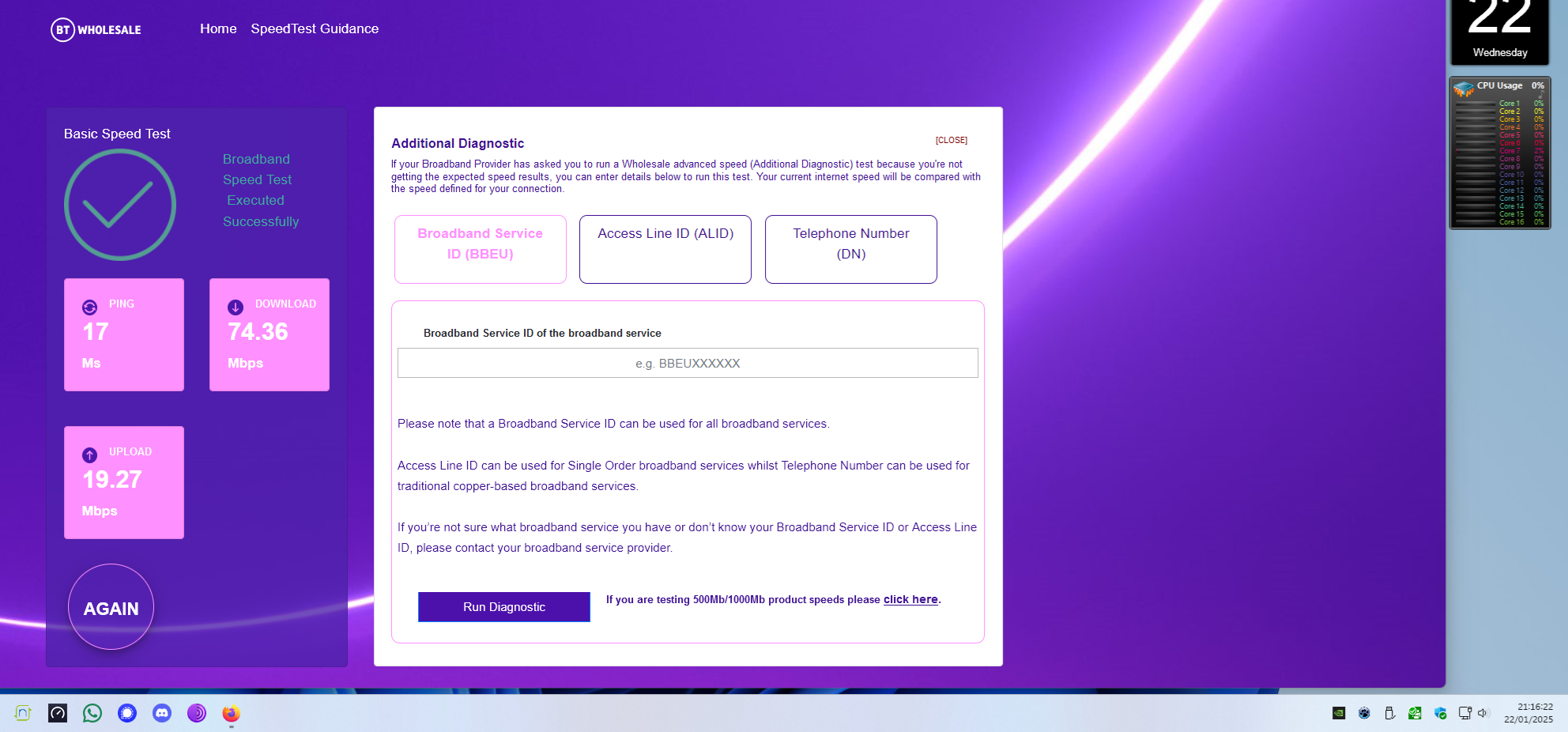Screen dimensions: 1568x732
Task: Click the BT Wholesale logo
Action: coord(96,30)
